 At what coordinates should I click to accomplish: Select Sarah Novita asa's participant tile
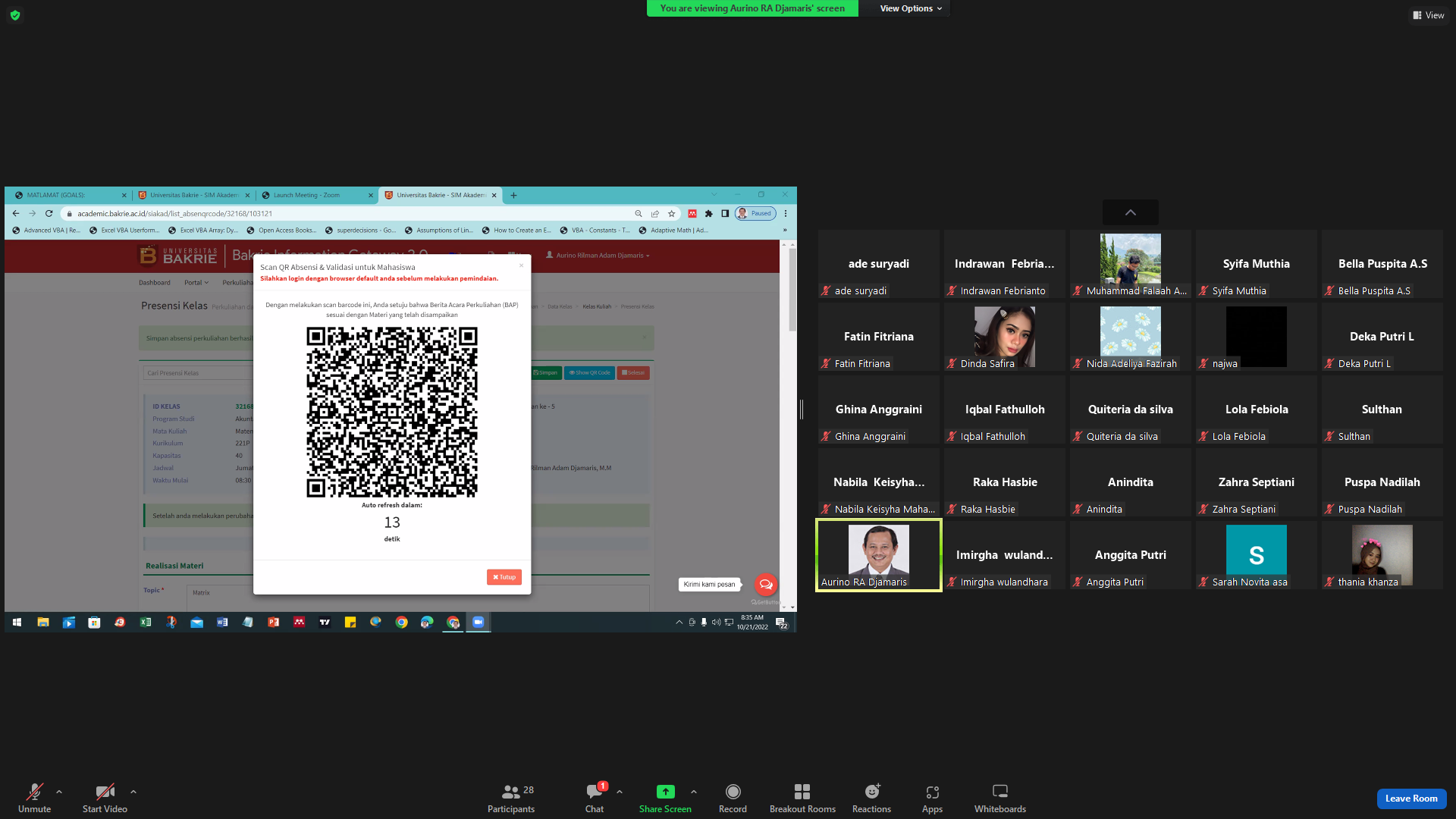pos(1257,556)
